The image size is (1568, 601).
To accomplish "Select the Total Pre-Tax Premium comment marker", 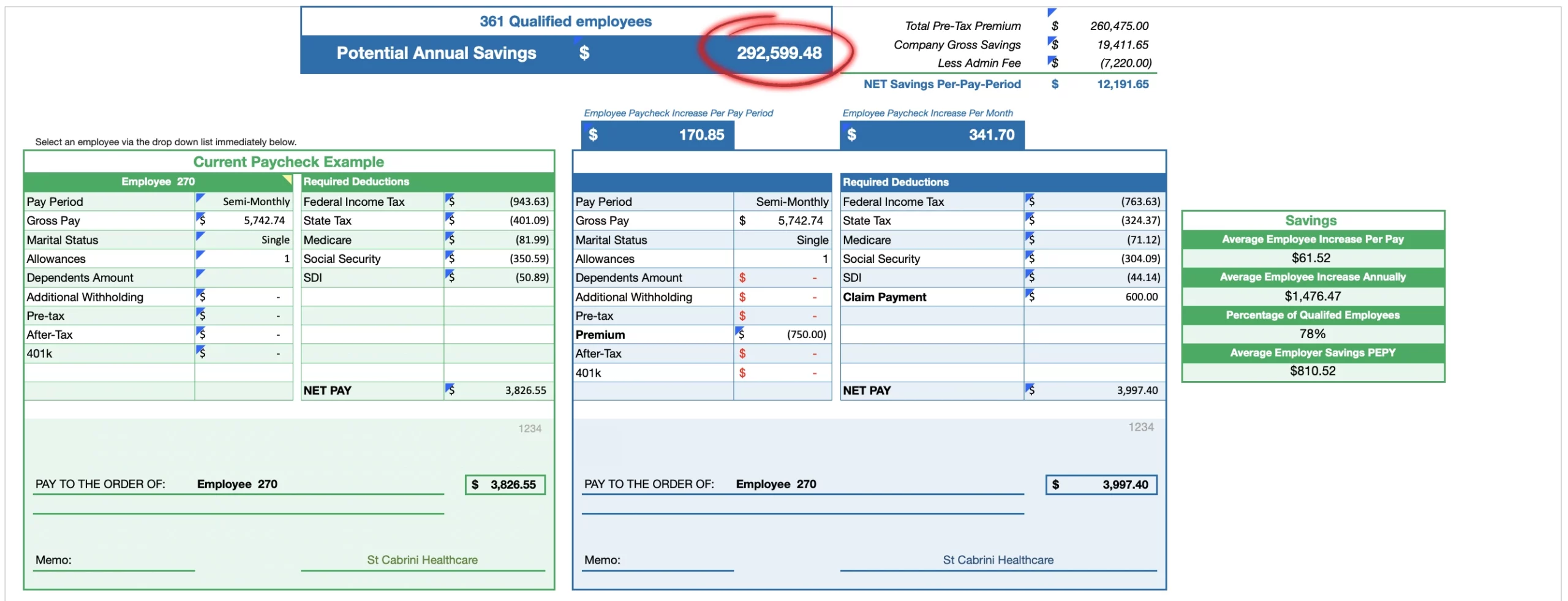I will coord(1052,12).
